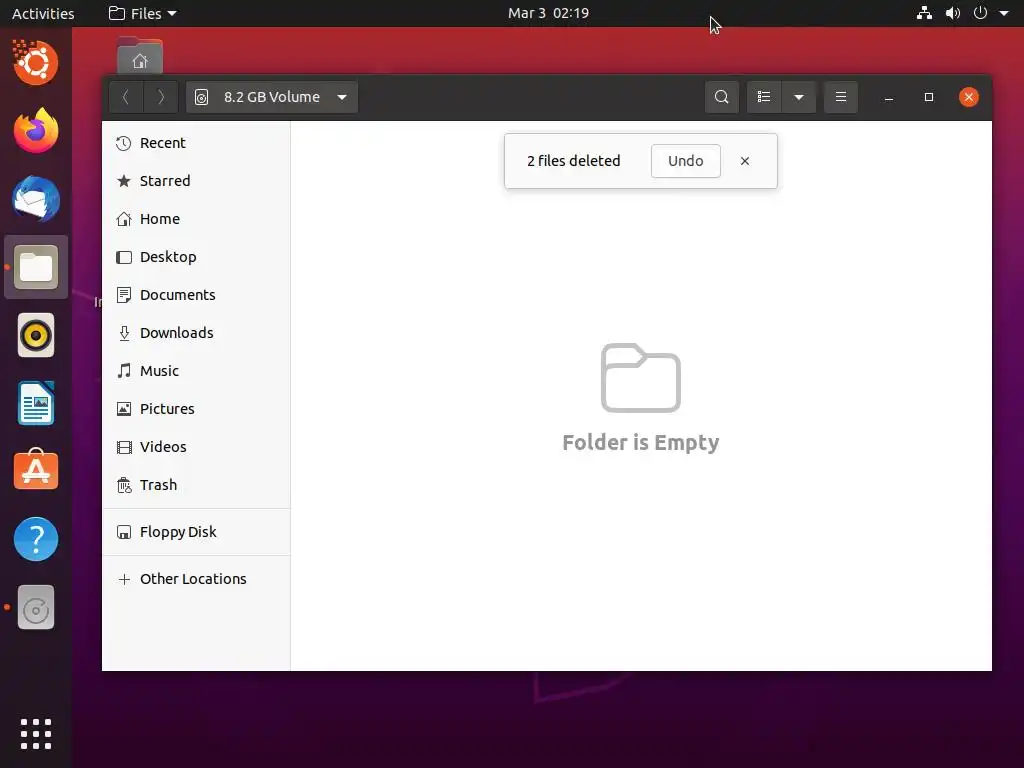Image resolution: width=1024 pixels, height=768 pixels.
Task: Open Rhythmbox from the dock
Action: coord(36,335)
